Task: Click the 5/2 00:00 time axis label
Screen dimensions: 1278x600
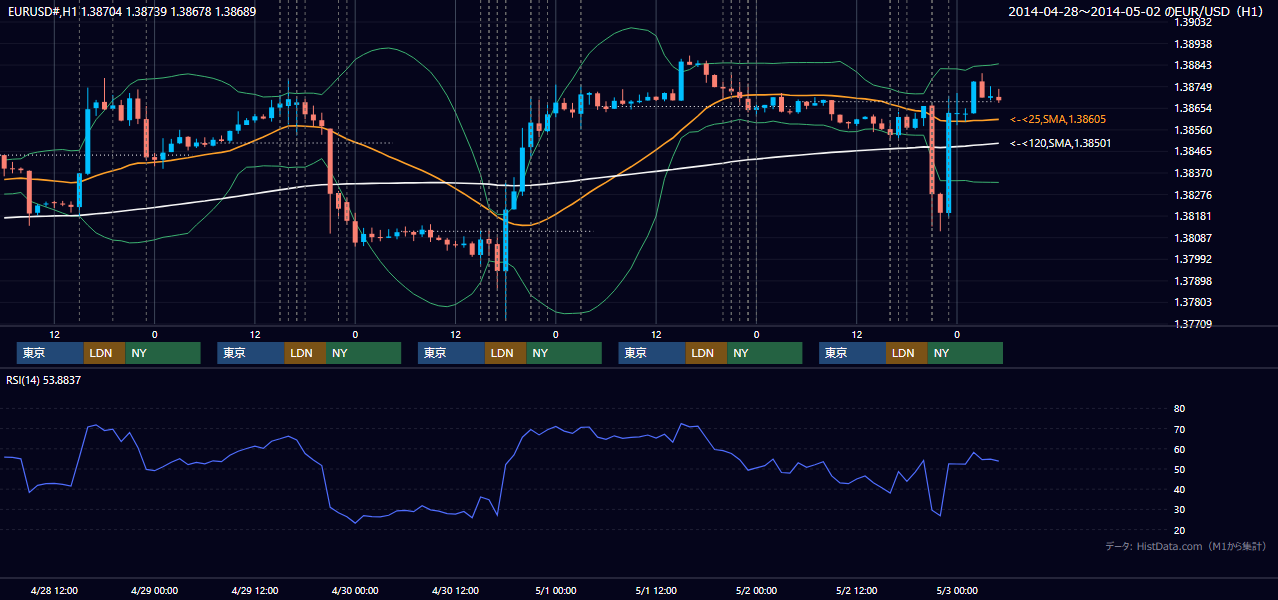Action: (756, 590)
